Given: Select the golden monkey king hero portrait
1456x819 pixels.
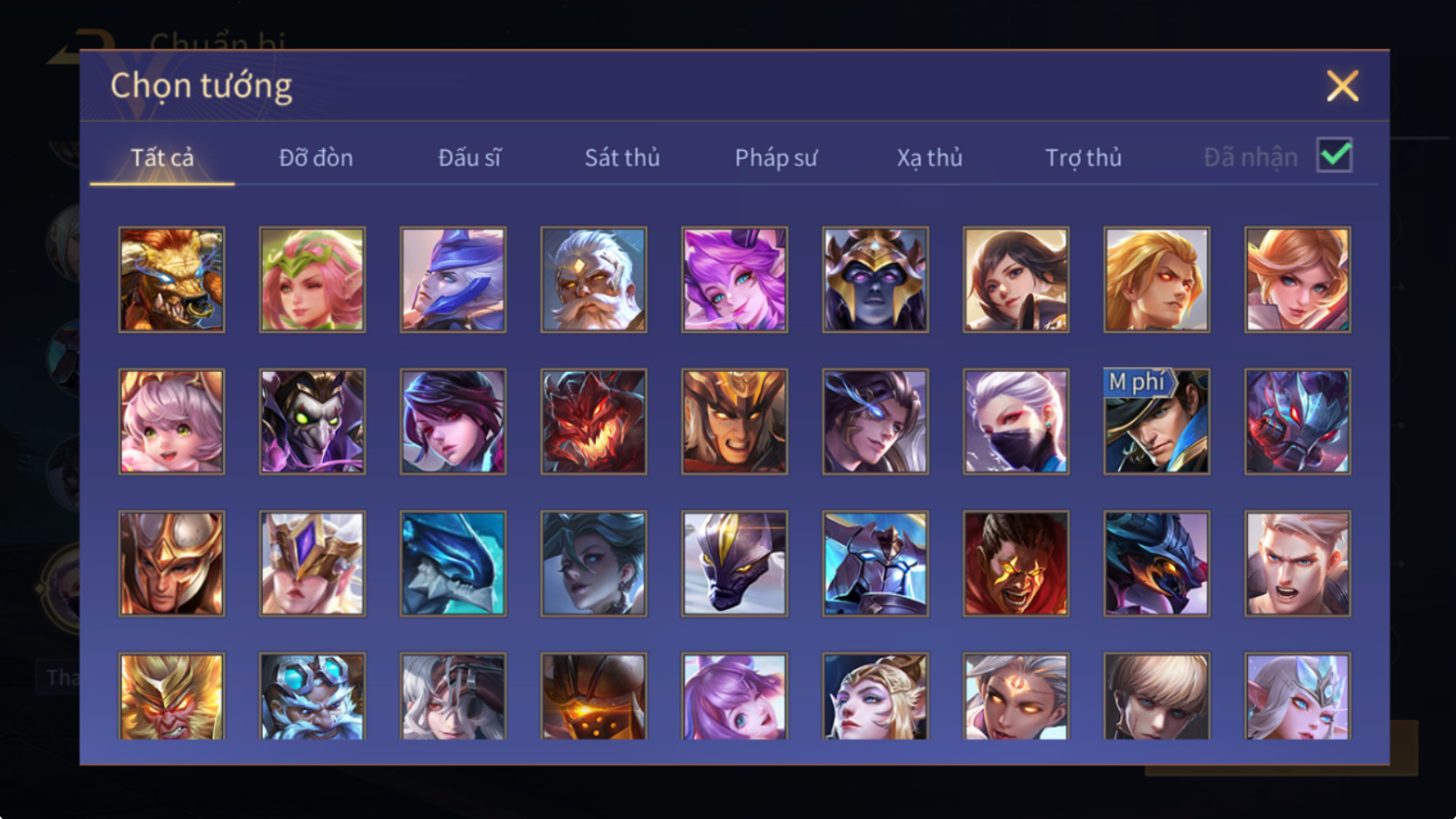Looking at the screenshot, I should point(172,696).
